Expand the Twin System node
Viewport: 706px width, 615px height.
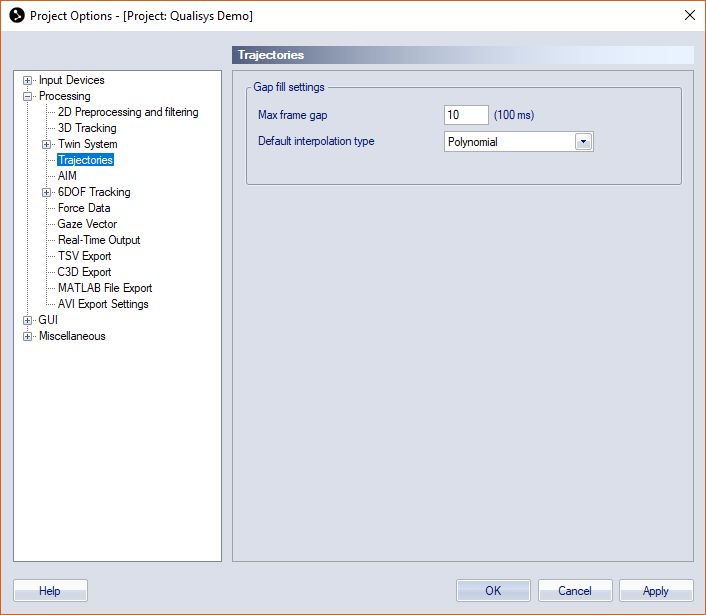click(x=46, y=145)
